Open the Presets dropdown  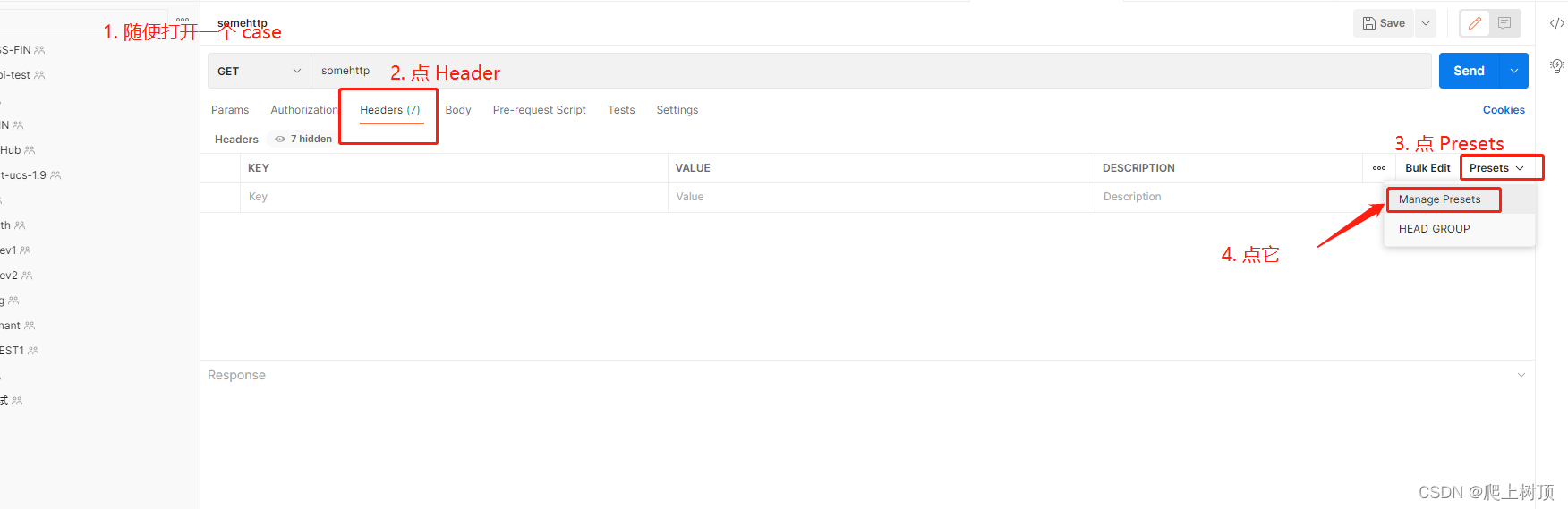click(x=1496, y=168)
